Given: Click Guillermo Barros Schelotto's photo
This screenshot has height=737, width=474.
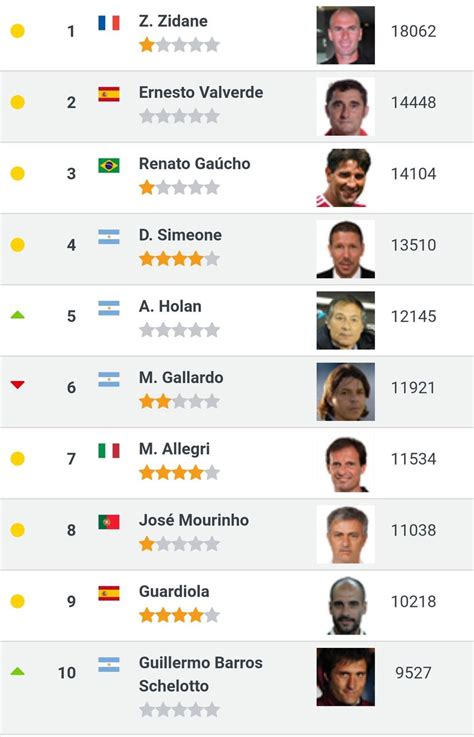Looking at the screenshot, I should (346, 677).
